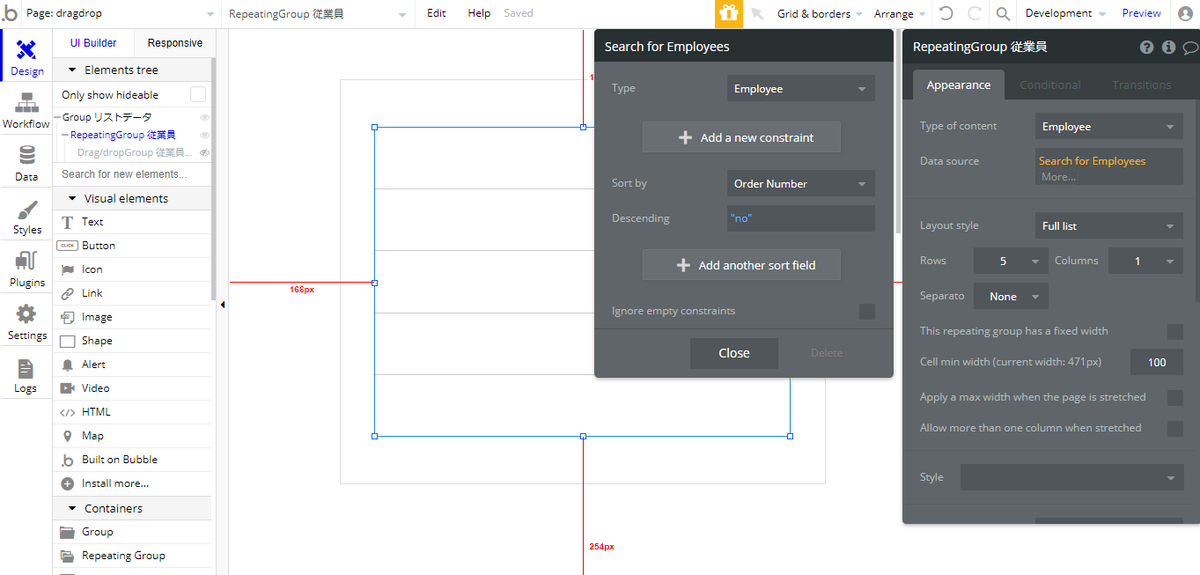1200x575 pixels.
Task: Click the undo arrow icon
Action: [946, 14]
